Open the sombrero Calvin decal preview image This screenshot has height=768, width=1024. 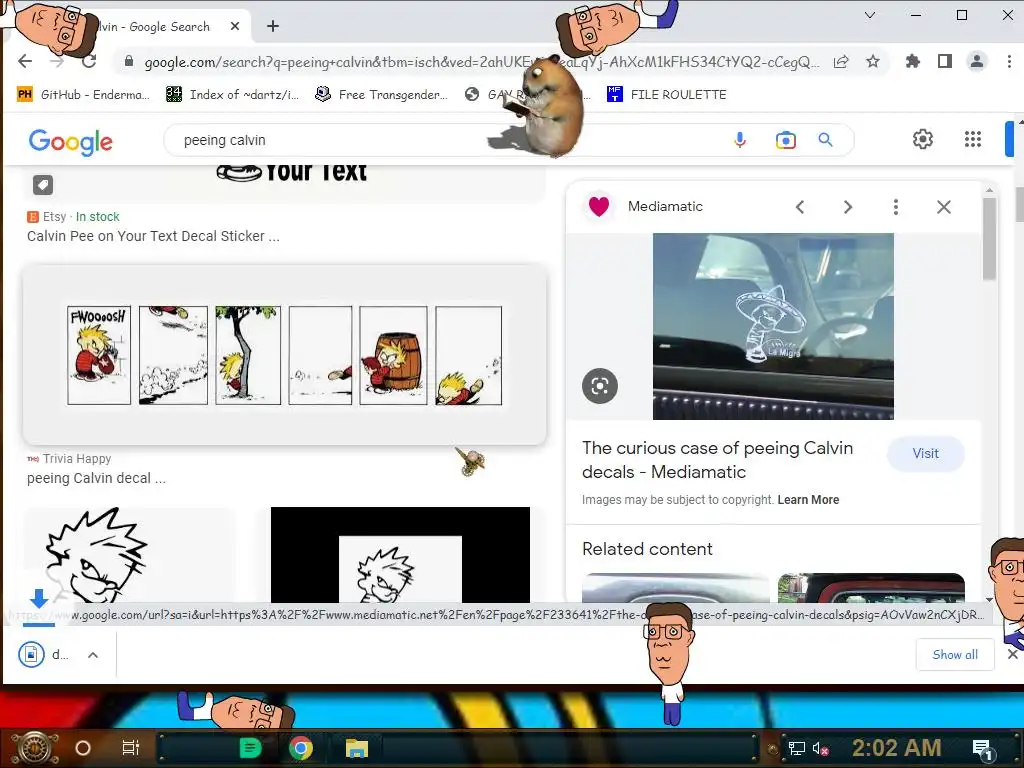tap(773, 326)
